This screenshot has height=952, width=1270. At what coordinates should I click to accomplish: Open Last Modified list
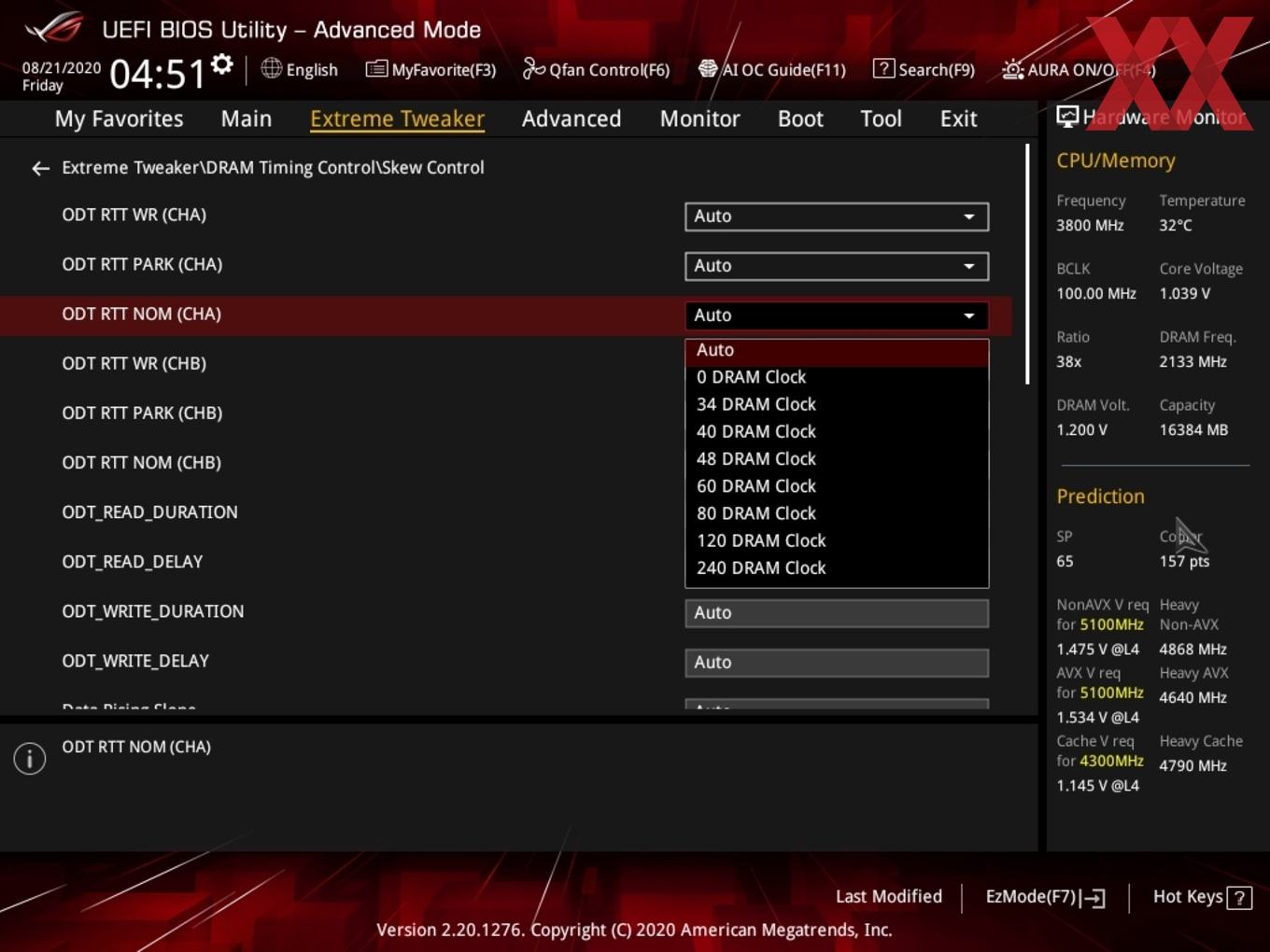(889, 896)
